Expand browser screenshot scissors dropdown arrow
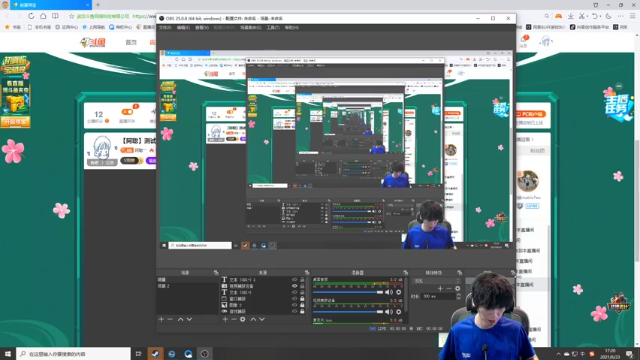The height and width of the screenshot is (360, 640). pos(587,16)
